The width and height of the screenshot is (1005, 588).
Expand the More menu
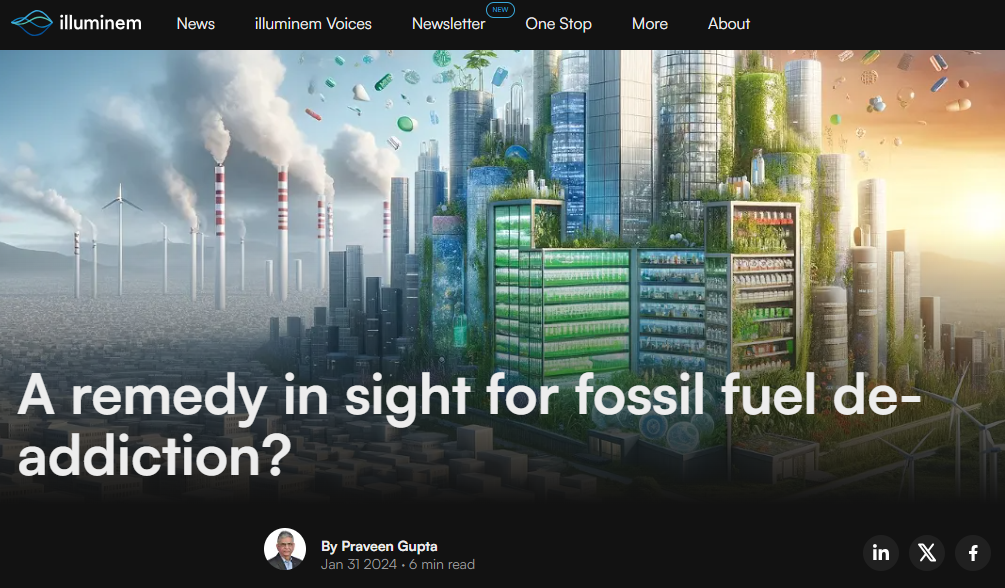(650, 24)
